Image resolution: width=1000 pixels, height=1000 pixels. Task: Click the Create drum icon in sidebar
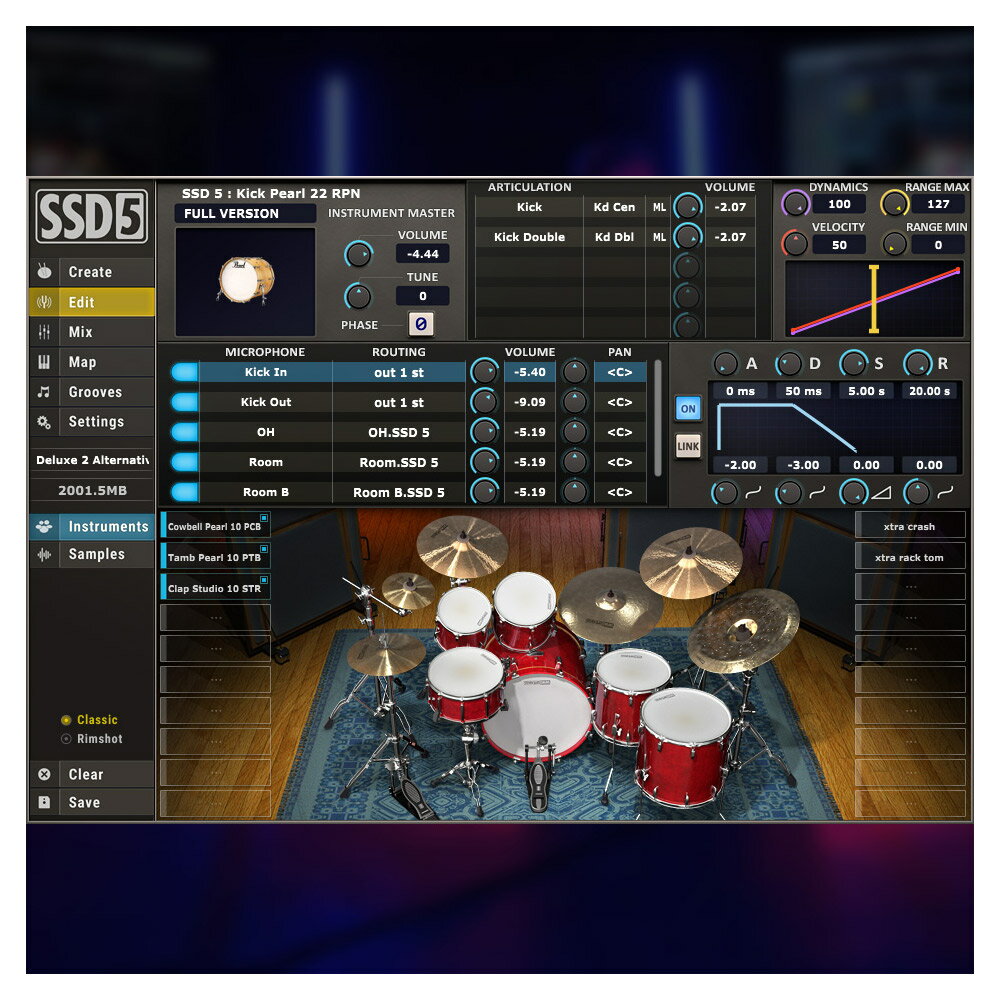[44, 272]
